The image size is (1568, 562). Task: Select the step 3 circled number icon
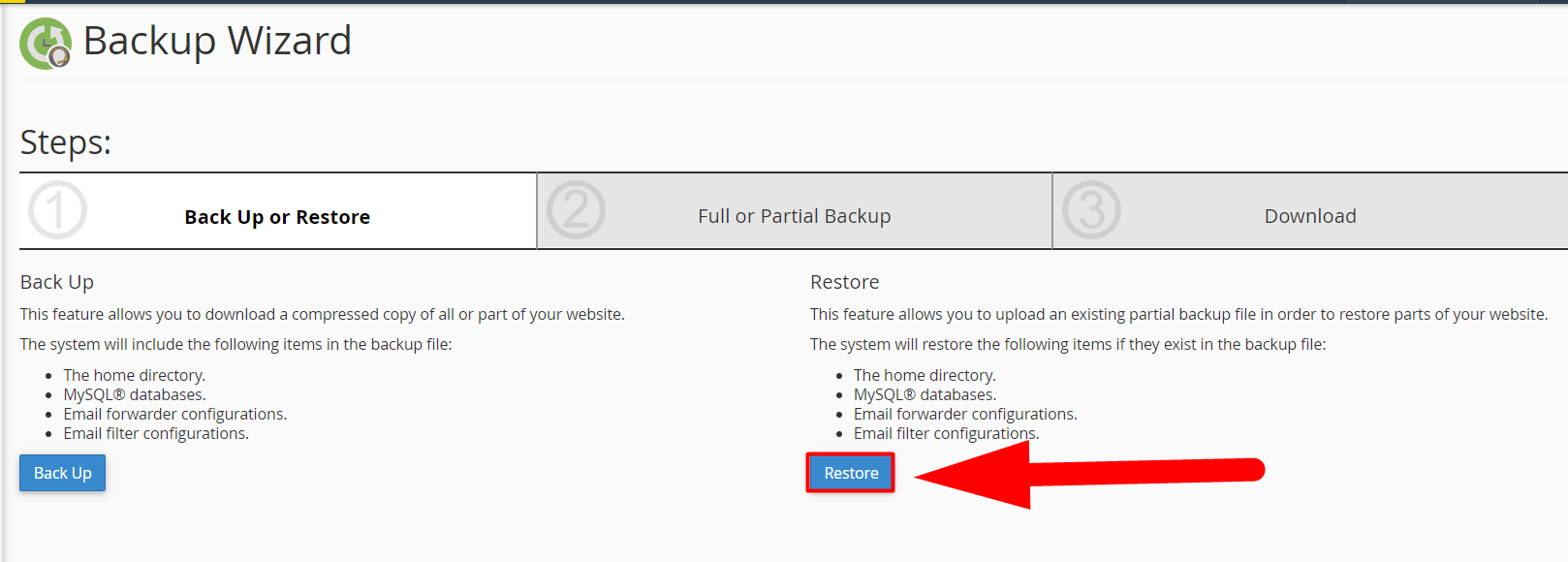tap(1091, 210)
